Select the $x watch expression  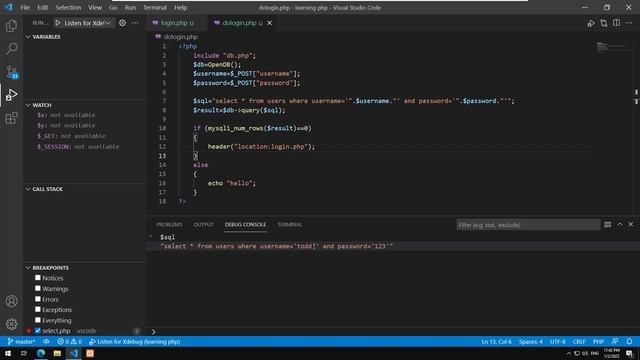[x=66, y=115]
